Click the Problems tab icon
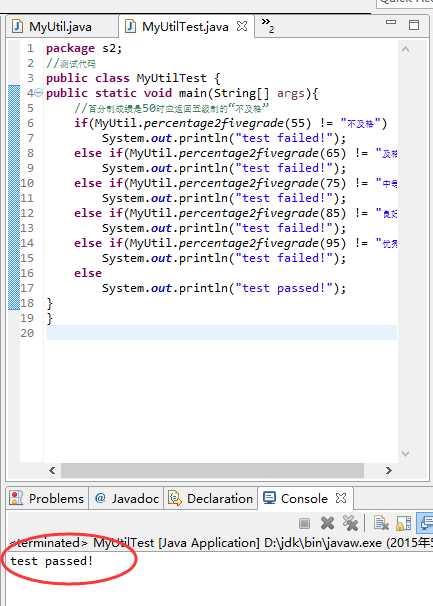The width and height of the screenshot is (433, 606). (16, 498)
